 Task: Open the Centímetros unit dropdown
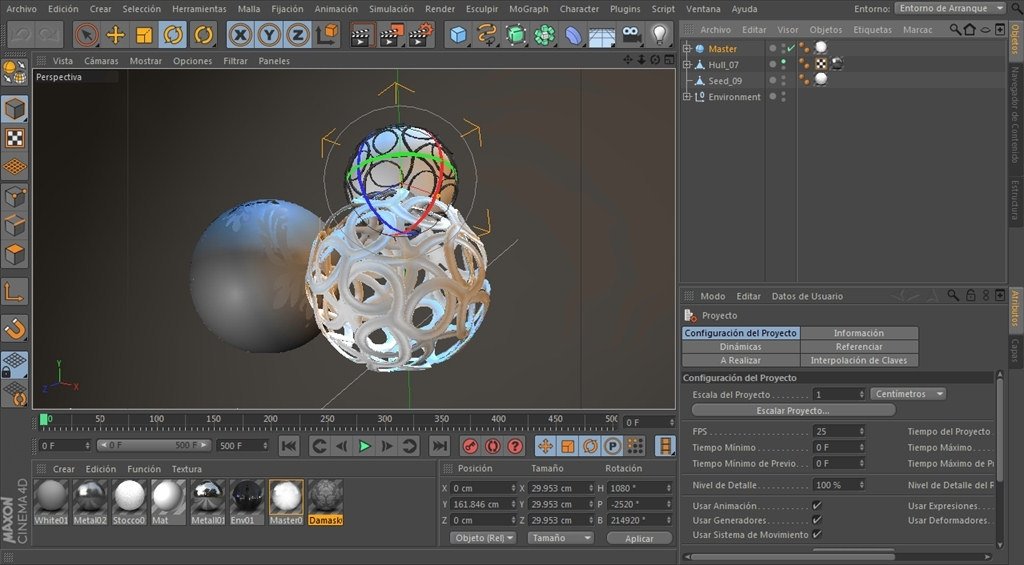coord(908,394)
